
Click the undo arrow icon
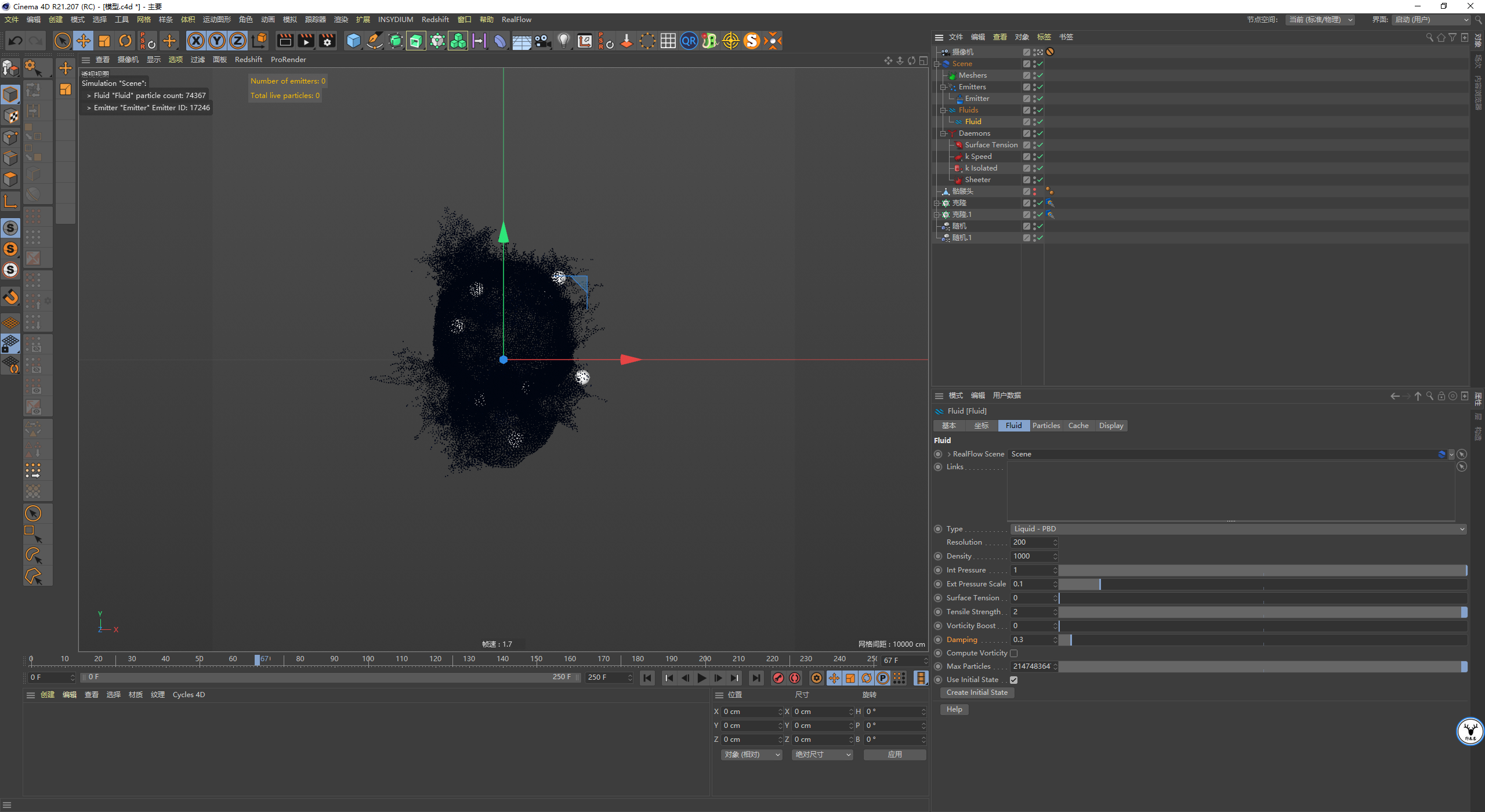tap(16, 41)
